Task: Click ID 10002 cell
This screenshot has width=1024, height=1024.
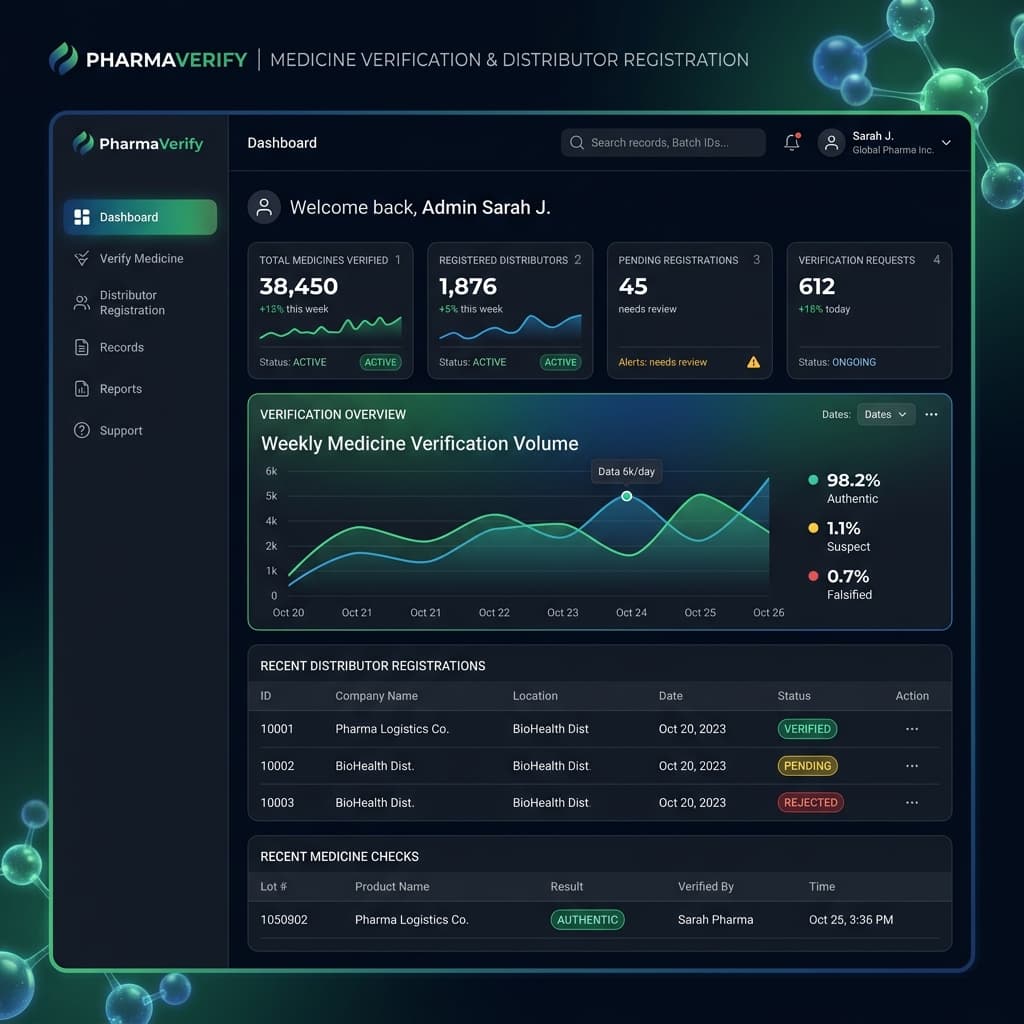Action: (277, 765)
